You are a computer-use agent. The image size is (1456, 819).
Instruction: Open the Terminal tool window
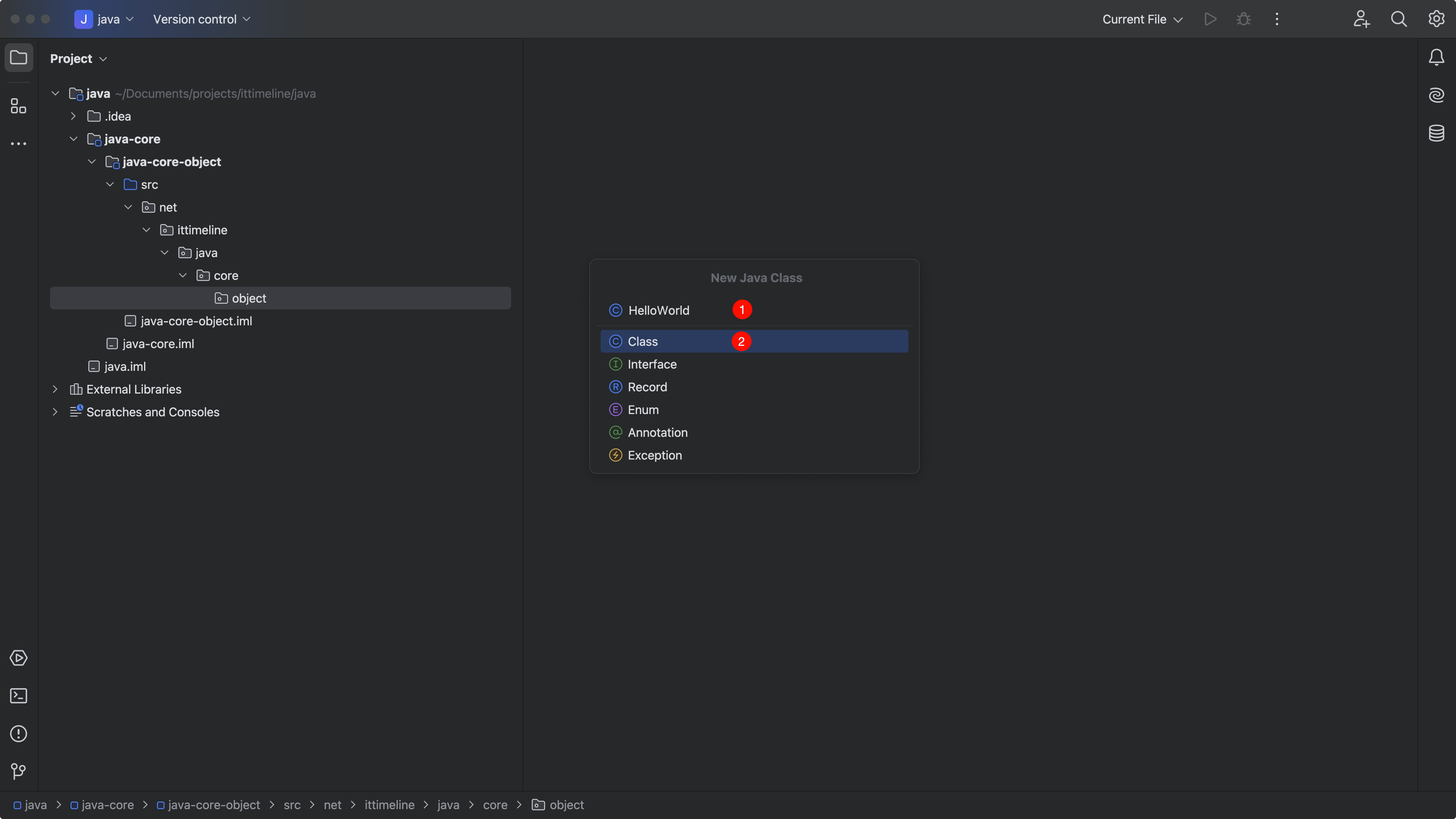[x=19, y=696]
